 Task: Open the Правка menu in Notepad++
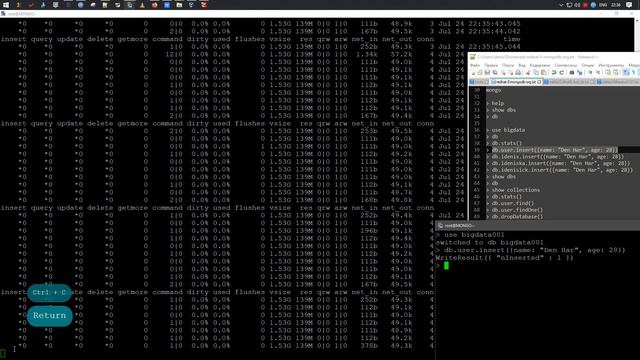pos(491,65)
